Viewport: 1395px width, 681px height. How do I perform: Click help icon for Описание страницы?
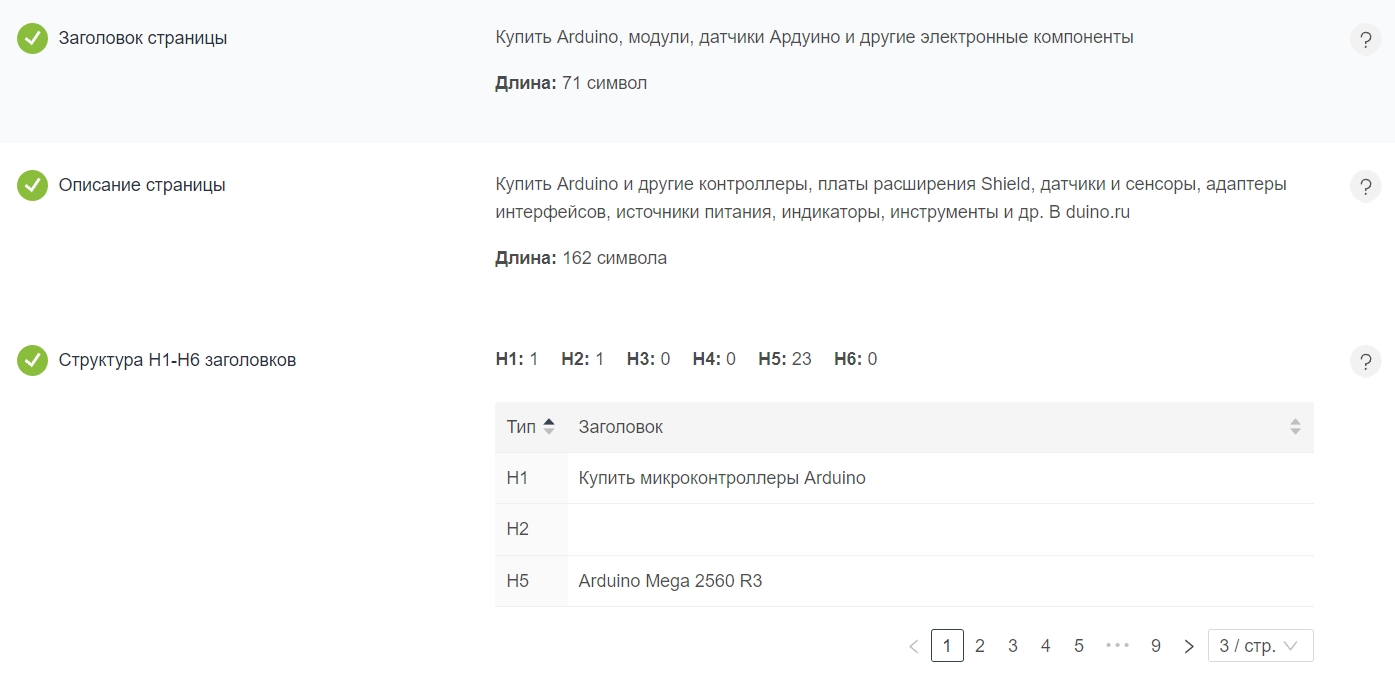(x=1365, y=186)
